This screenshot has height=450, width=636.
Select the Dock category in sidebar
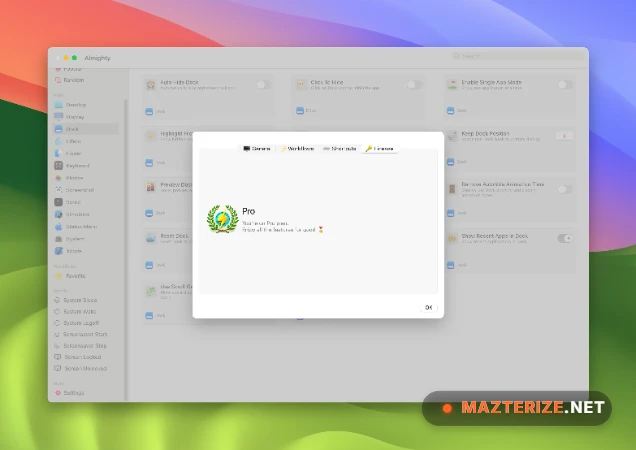click(86, 129)
